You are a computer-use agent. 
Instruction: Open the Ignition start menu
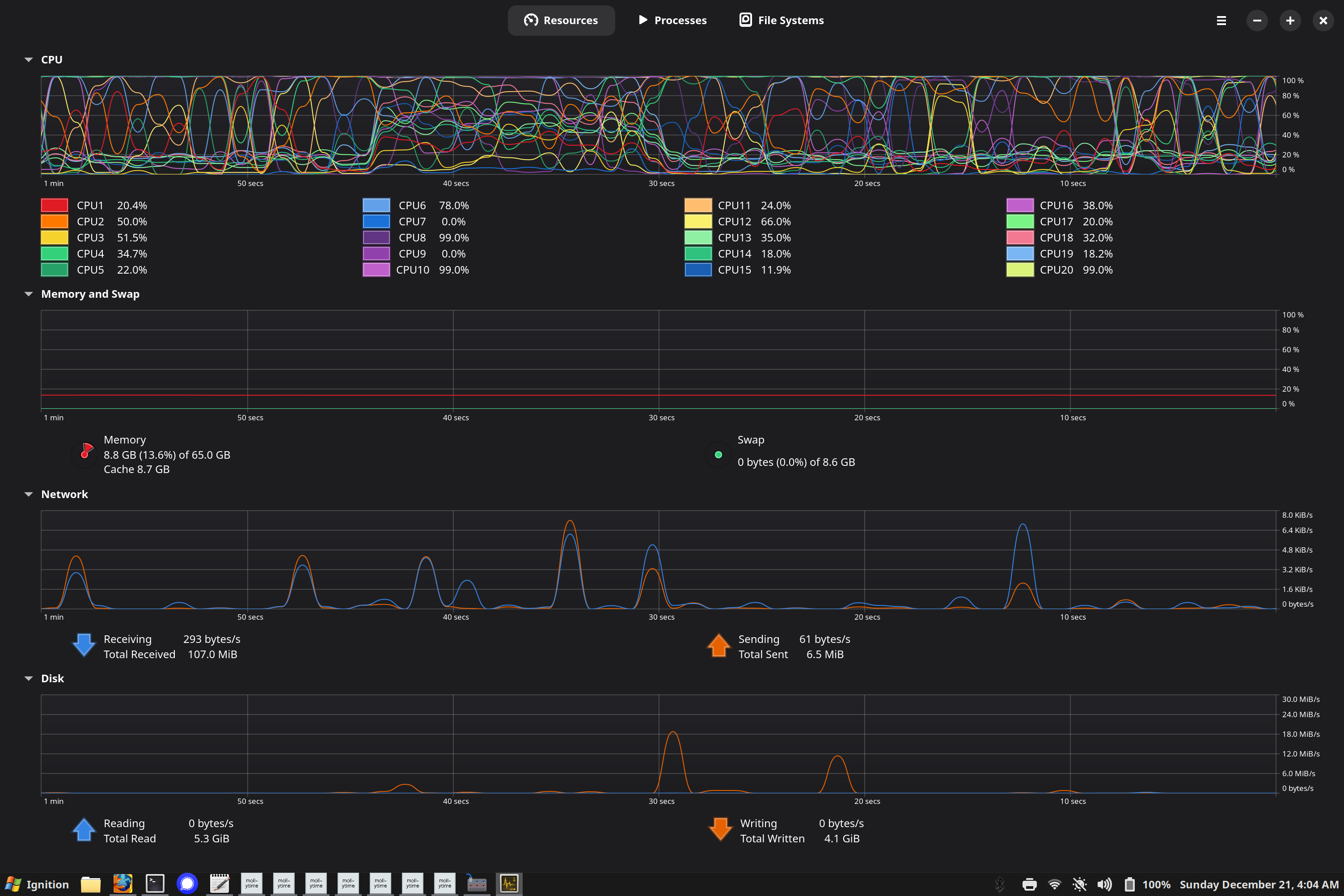(37, 884)
